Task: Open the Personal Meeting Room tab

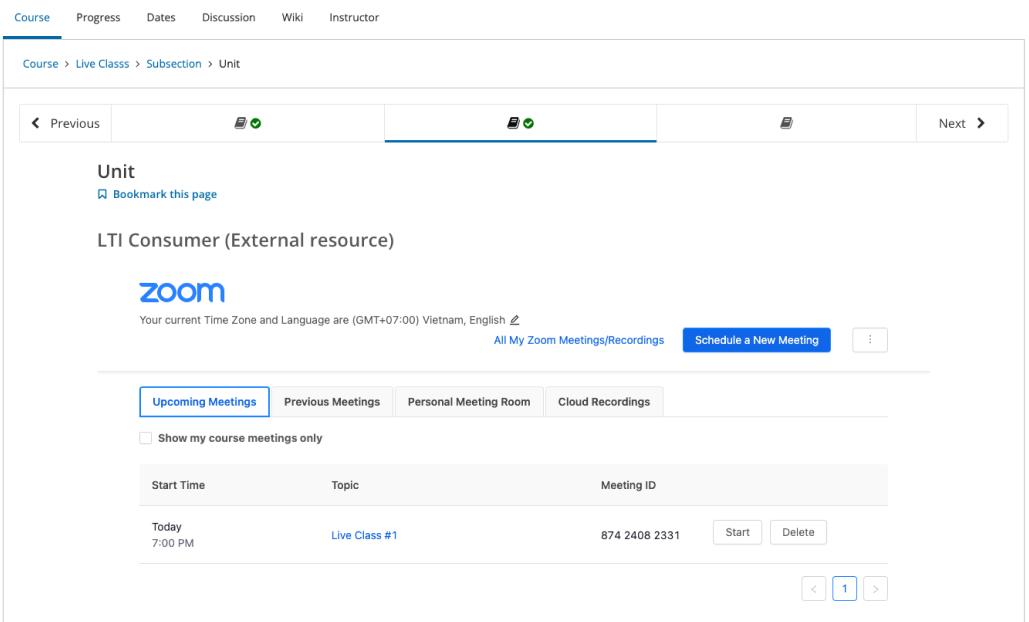Action: [x=469, y=402]
